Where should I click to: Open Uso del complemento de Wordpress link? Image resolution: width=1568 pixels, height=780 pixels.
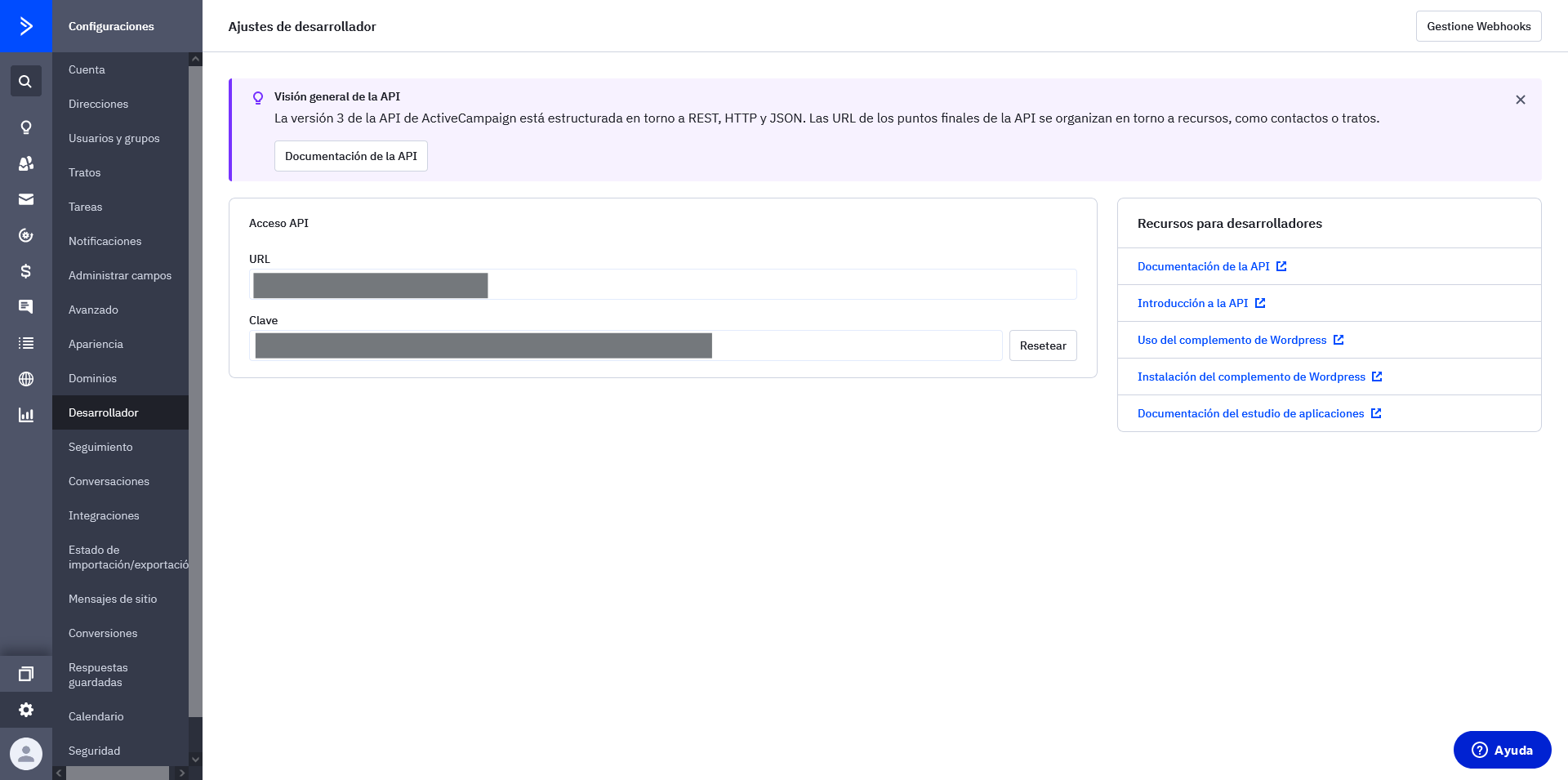pyautogui.click(x=1232, y=340)
